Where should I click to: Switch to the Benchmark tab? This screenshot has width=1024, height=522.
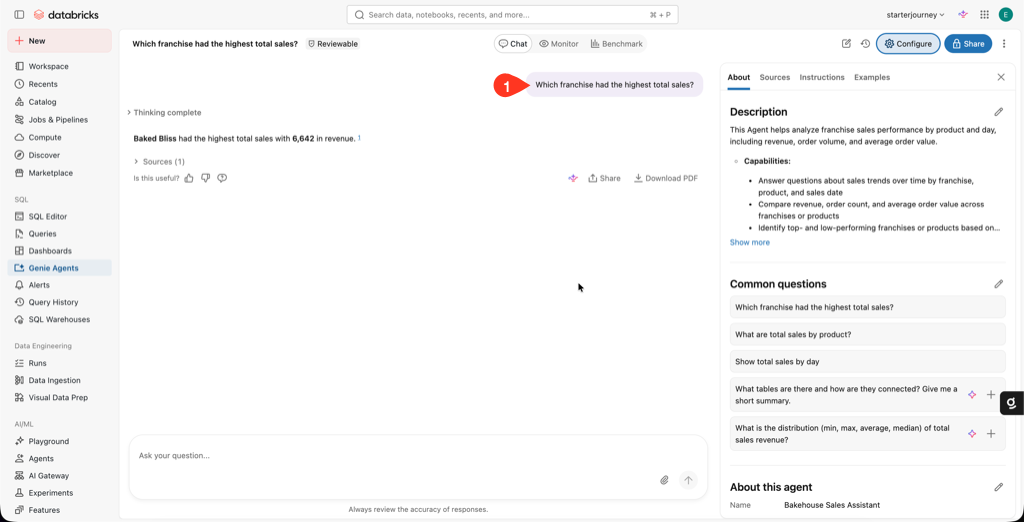coord(616,44)
